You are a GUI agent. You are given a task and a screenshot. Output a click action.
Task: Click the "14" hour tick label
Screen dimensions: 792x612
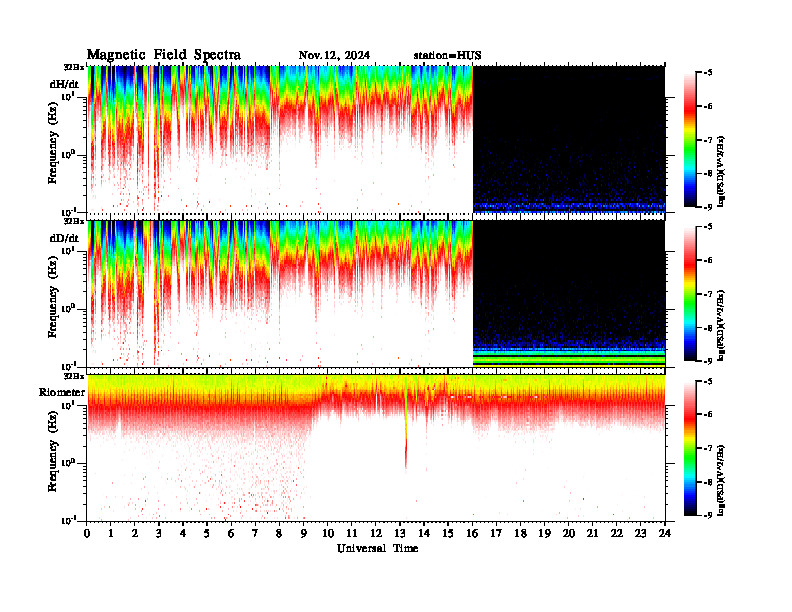(424, 534)
